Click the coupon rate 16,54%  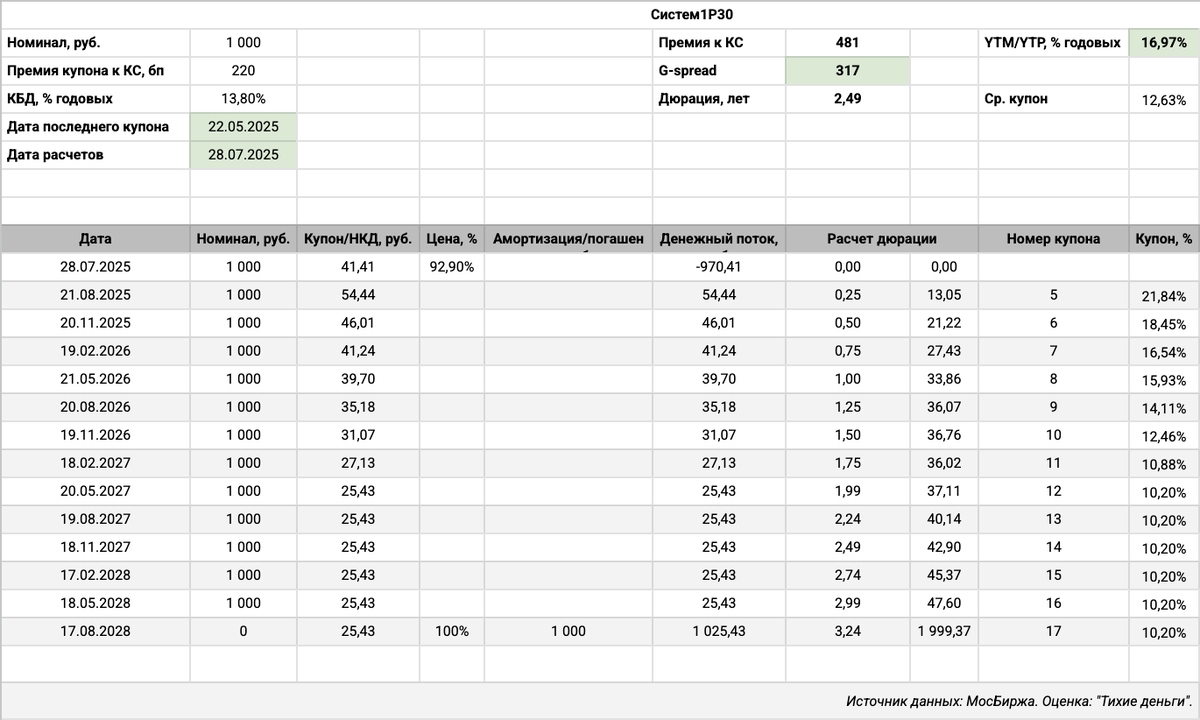pos(1164,352)
